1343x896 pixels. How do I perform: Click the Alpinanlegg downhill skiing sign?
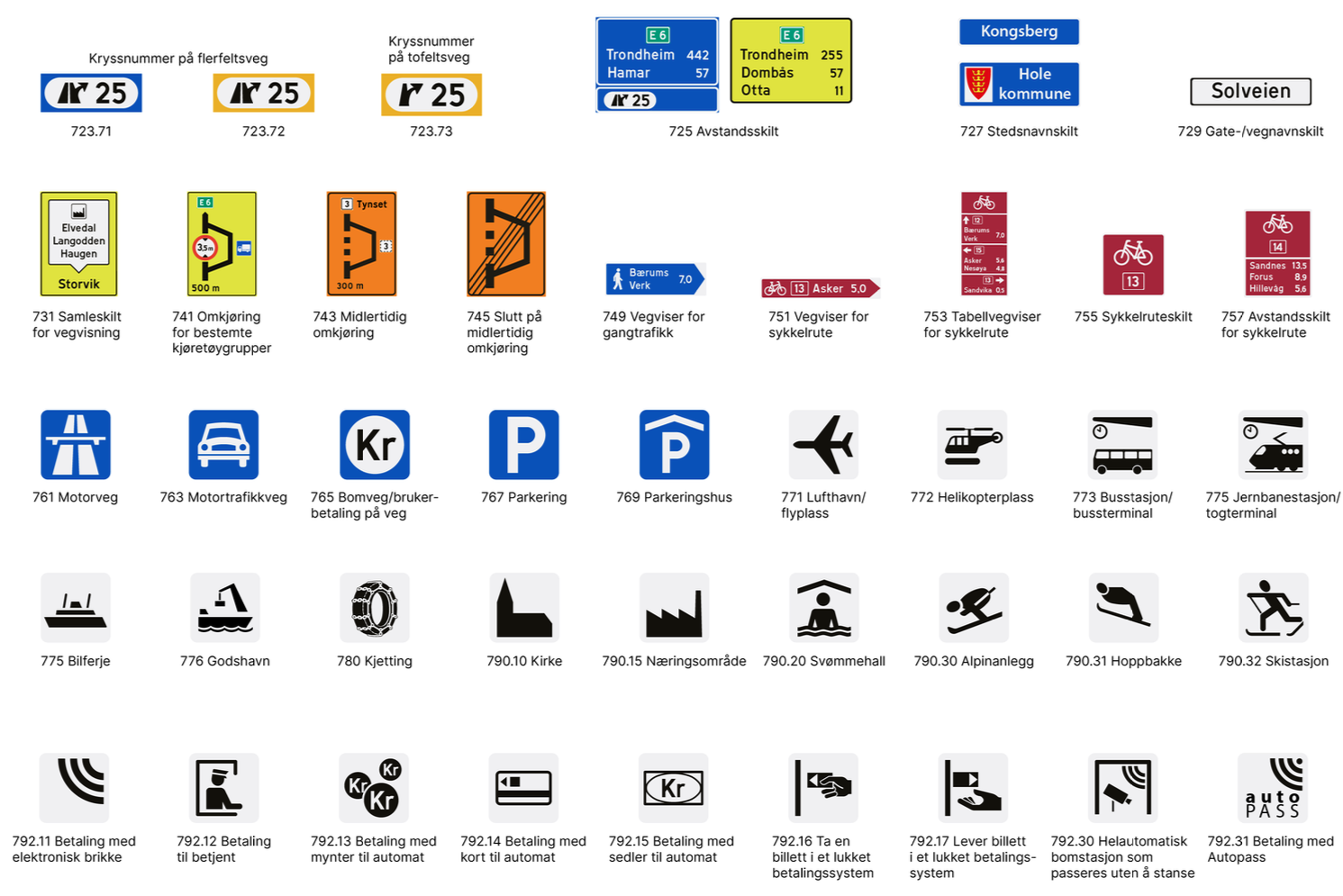pyautogui.click(x=974, y=608)
